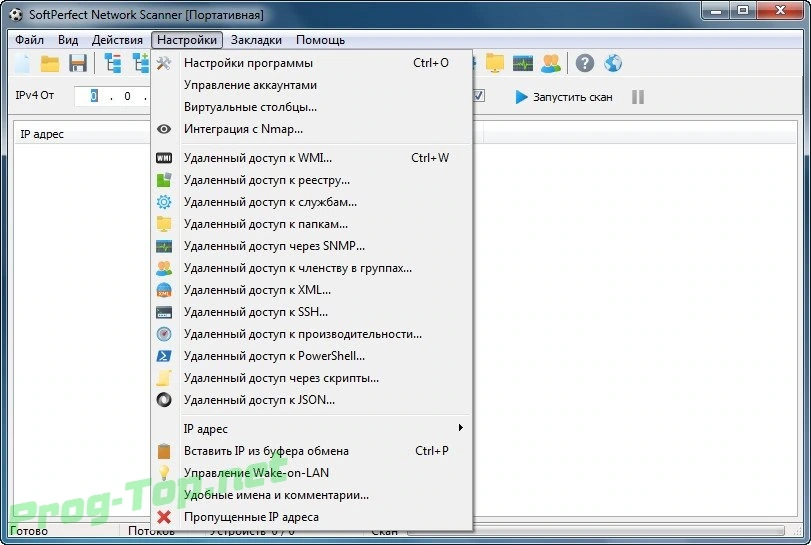
Task: Select Удаленный доступ к SSH entry
Action: [312, 312]
